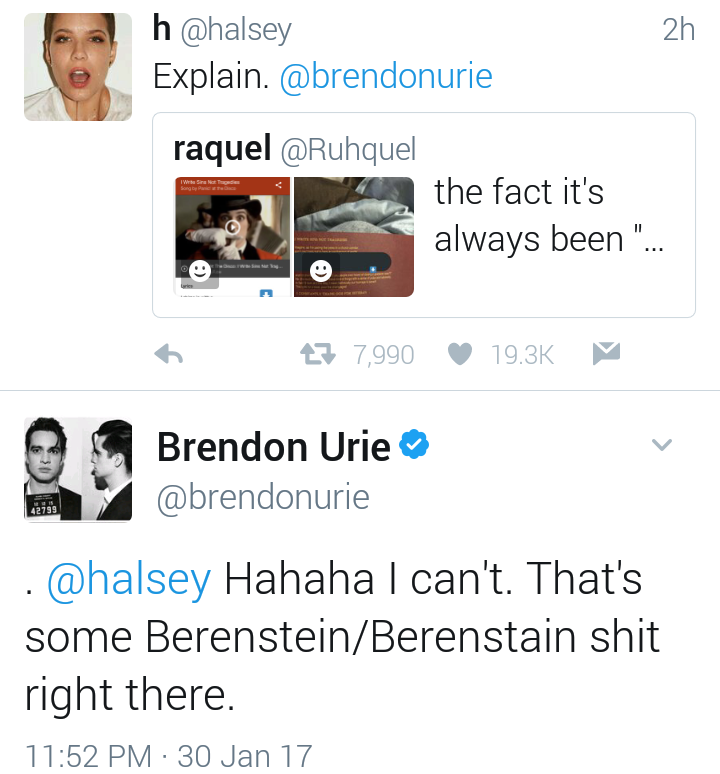This screenshot has height=774, width=720.
Task: Open the second image in raquel's quoted tweet
Action: point(354,237)
